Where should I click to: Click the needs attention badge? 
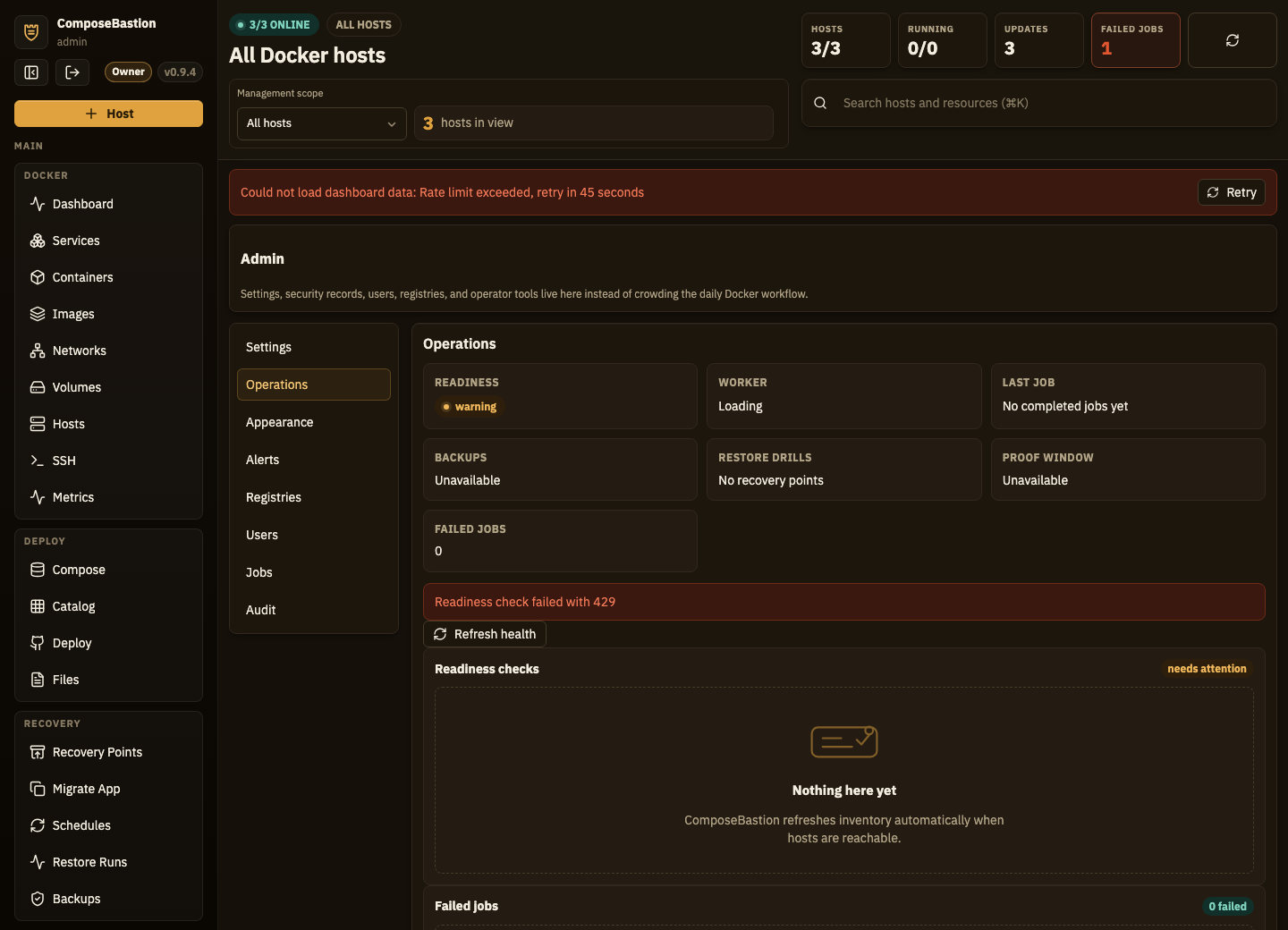(1207, 669)
